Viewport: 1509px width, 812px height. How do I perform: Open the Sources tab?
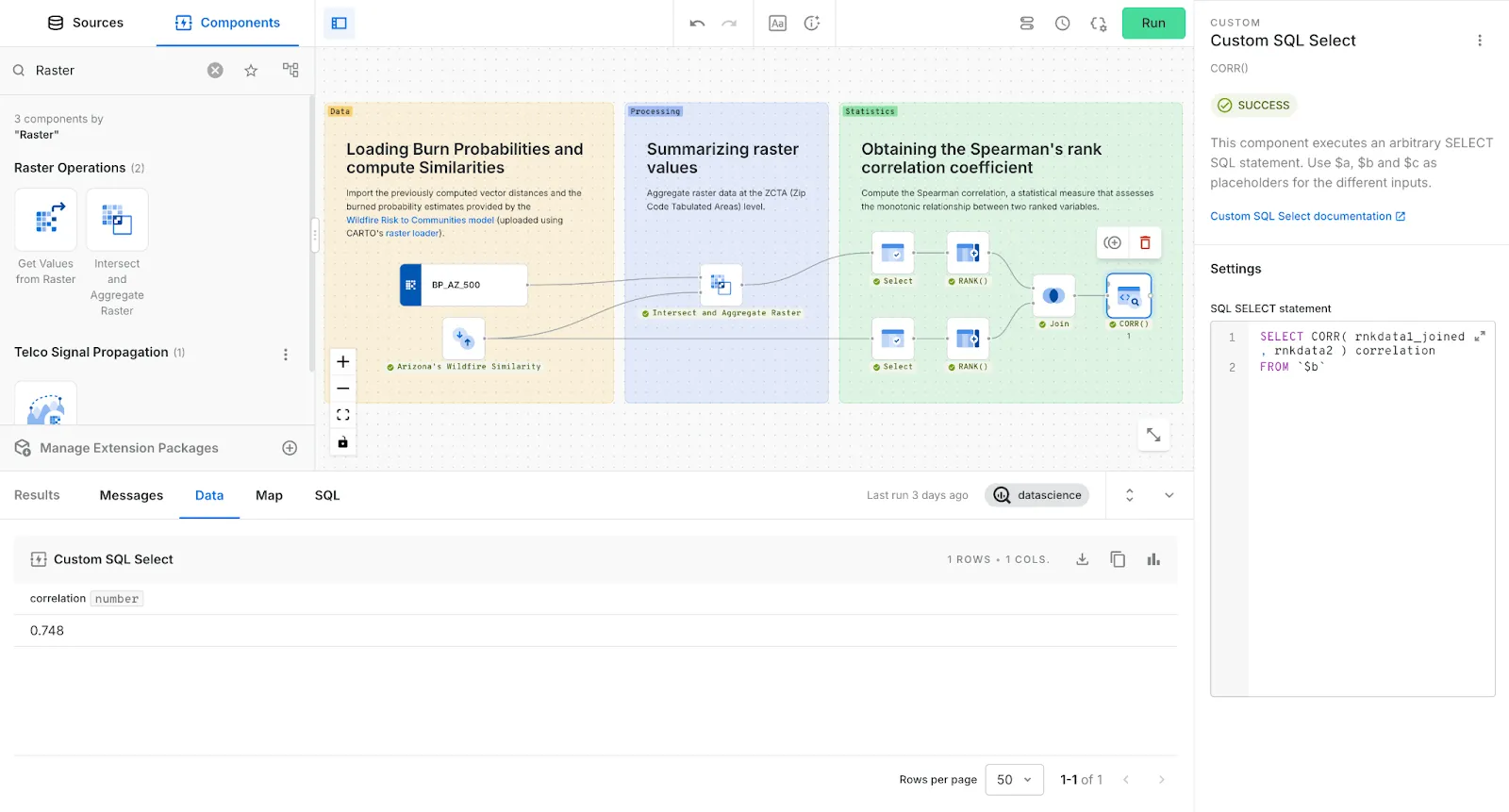[x=86, y=23]
